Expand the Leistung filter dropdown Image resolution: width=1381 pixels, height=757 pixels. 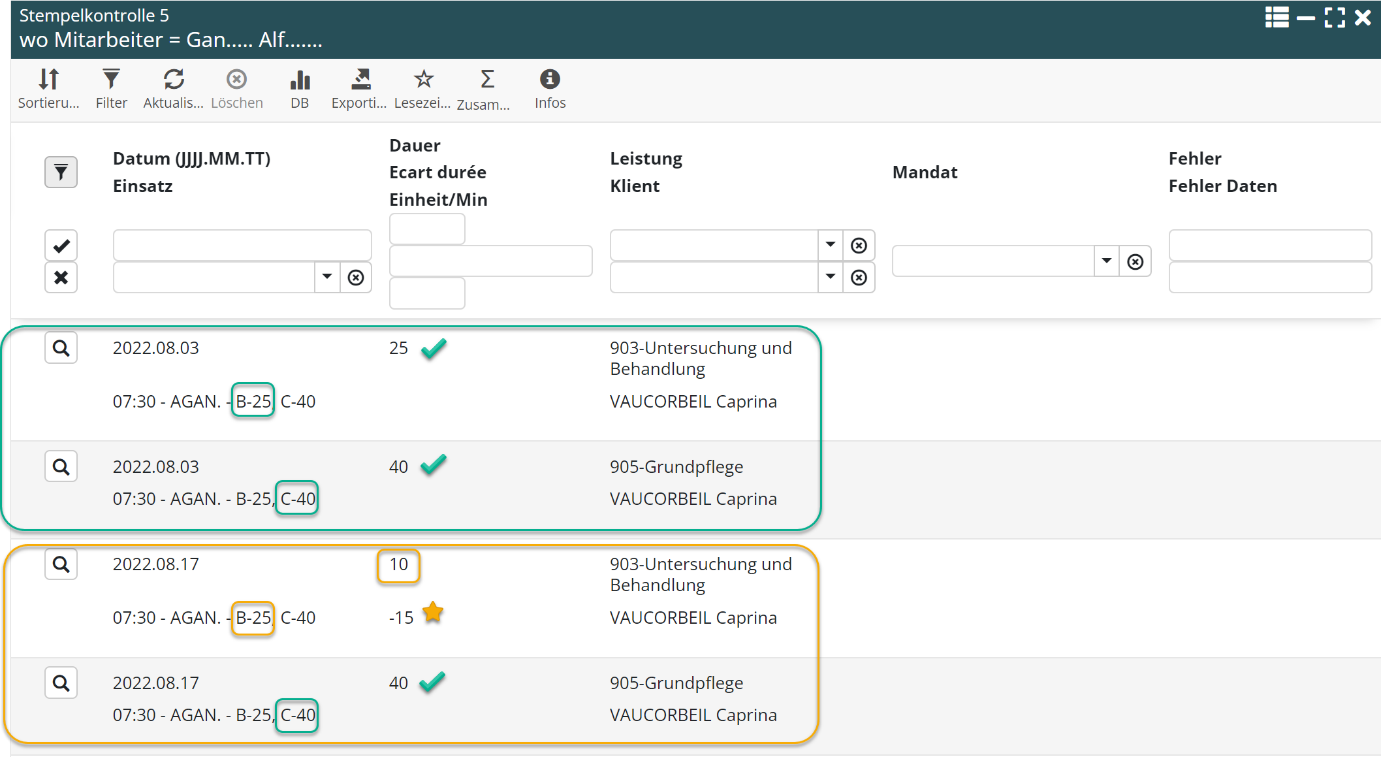[829, 245]
